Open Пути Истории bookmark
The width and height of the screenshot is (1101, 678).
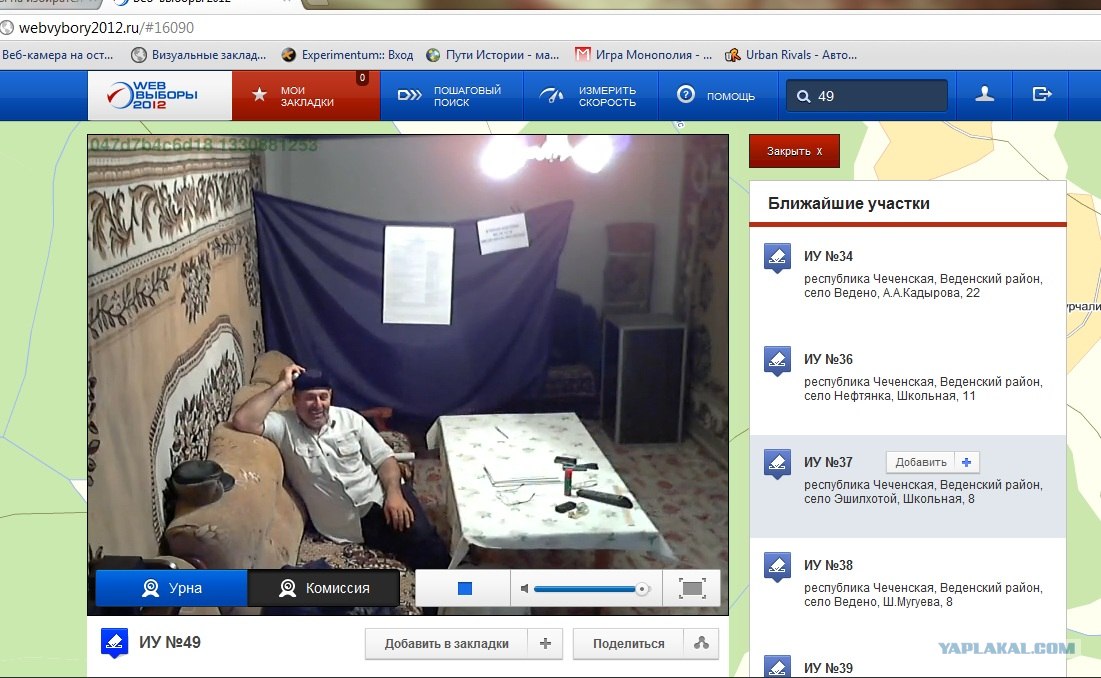coord(493,55)
